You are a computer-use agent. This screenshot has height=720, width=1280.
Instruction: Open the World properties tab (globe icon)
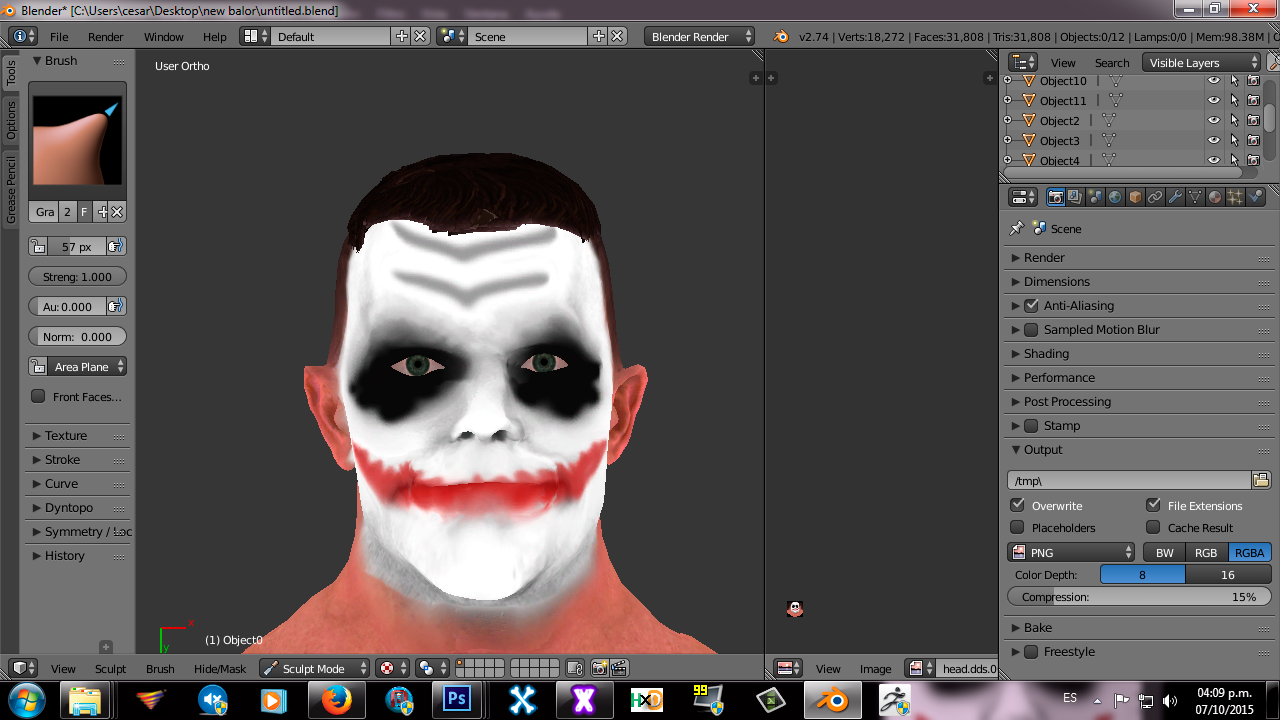[1115, 197]
